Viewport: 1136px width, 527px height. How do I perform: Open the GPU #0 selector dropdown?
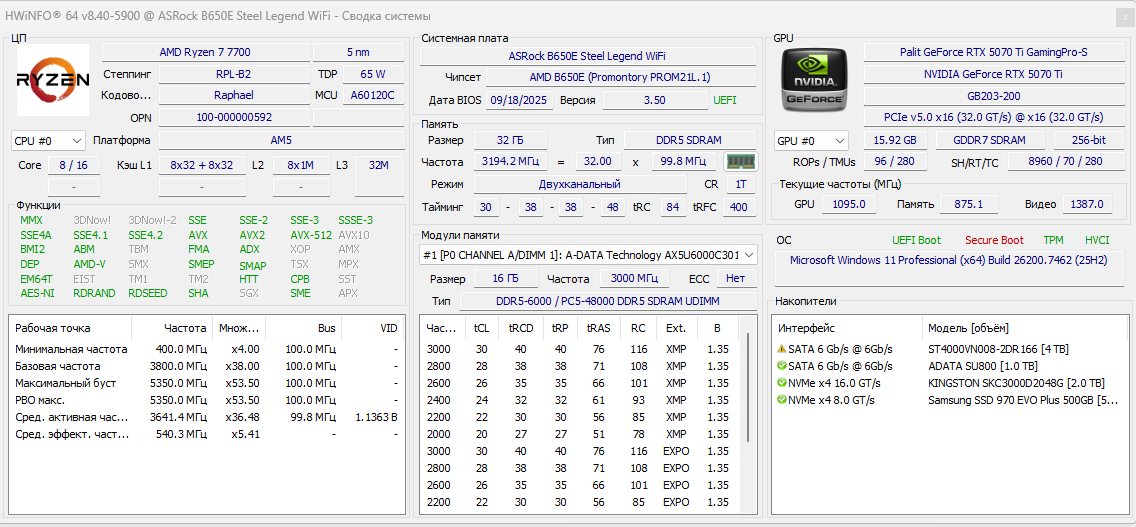pyautogui.click(x=812, y=141)
